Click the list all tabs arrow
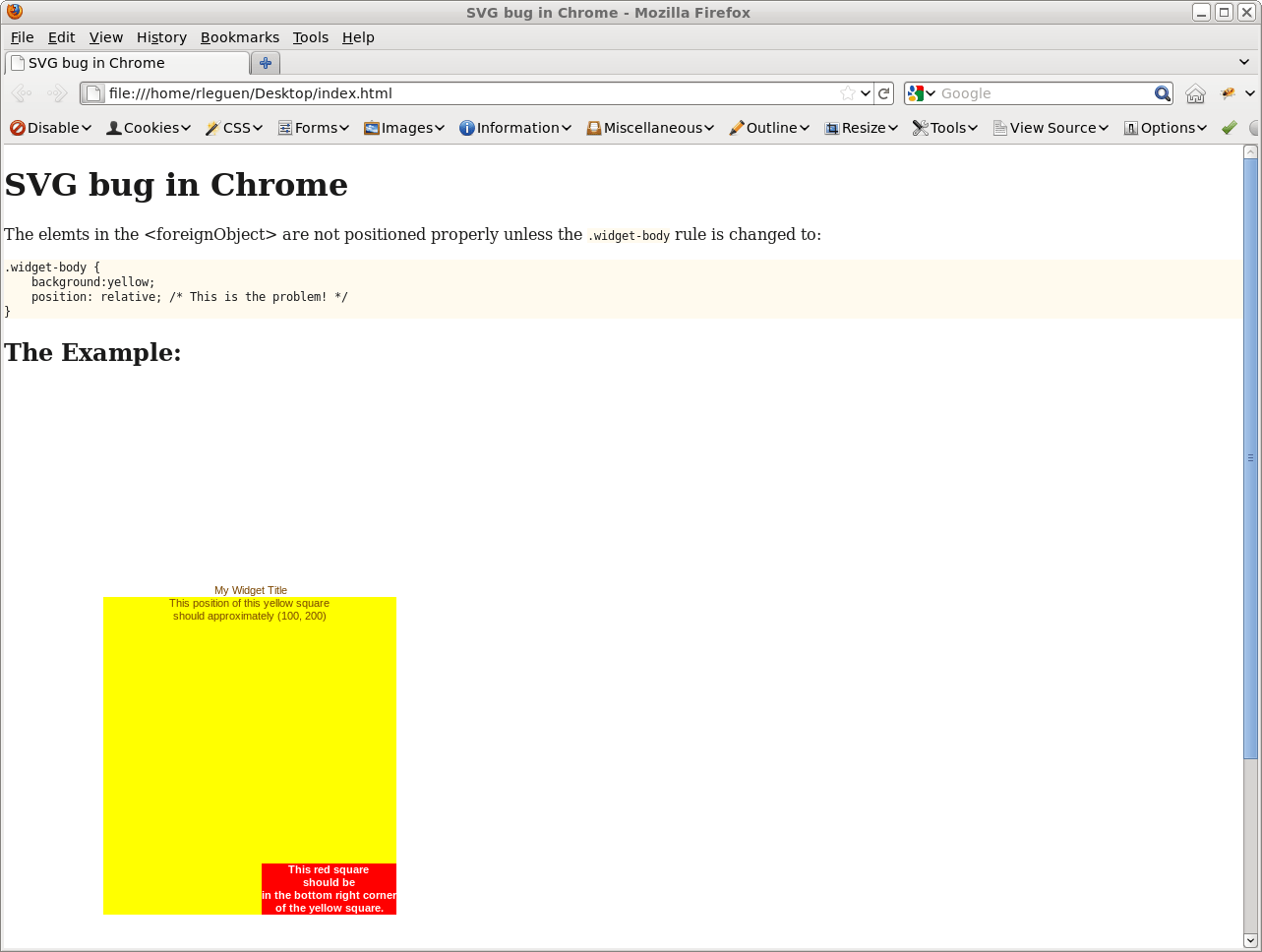 tap(1244, 62)
